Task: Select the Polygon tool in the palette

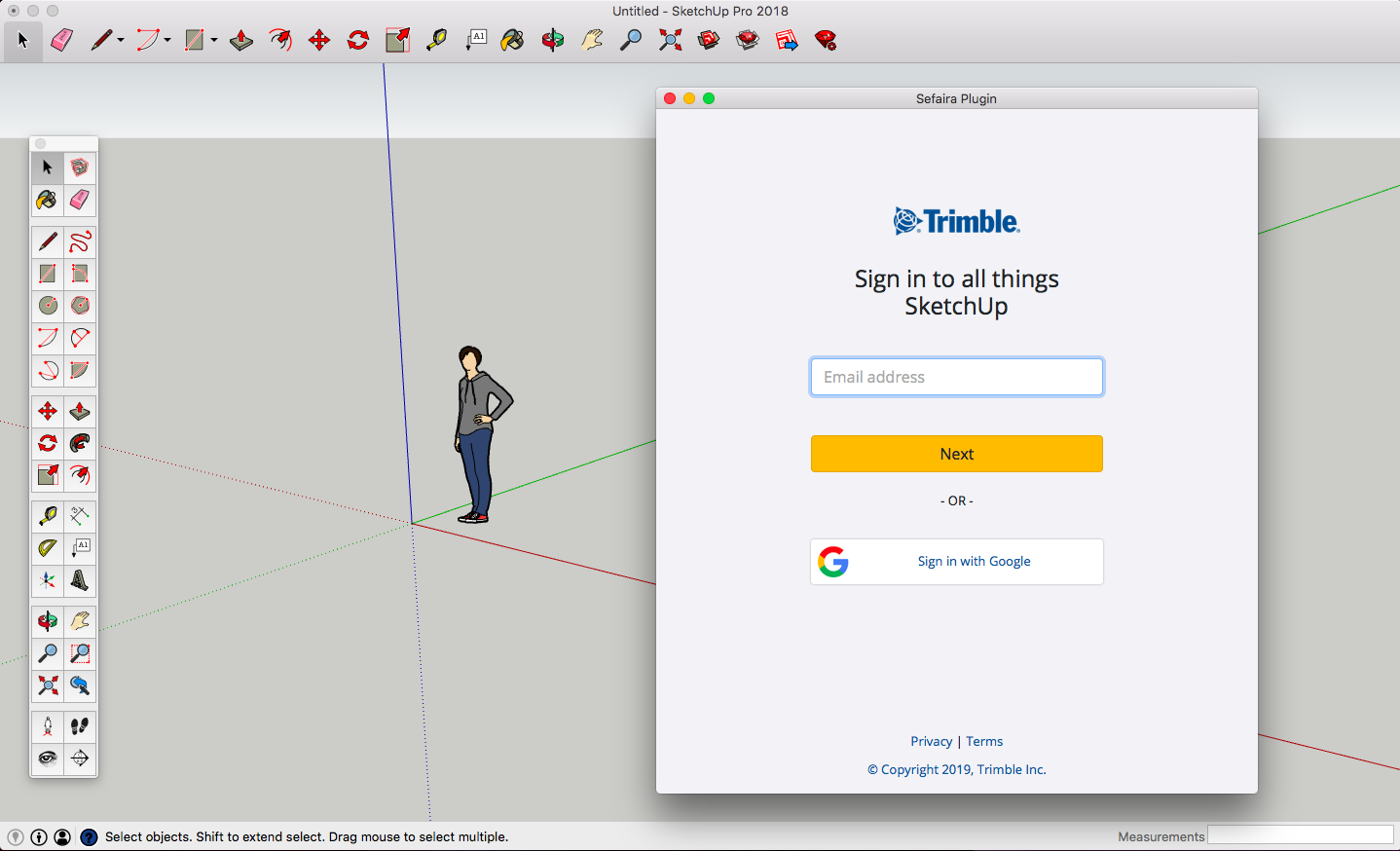Action: [x=80, y=305]
